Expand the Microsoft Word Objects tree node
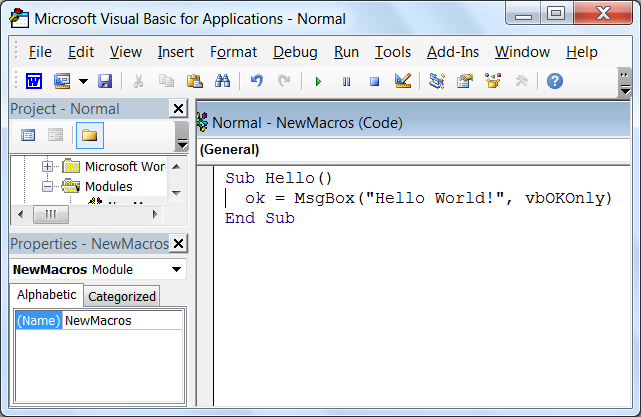This screenshot has width=641, height=417. coord(47,166)
